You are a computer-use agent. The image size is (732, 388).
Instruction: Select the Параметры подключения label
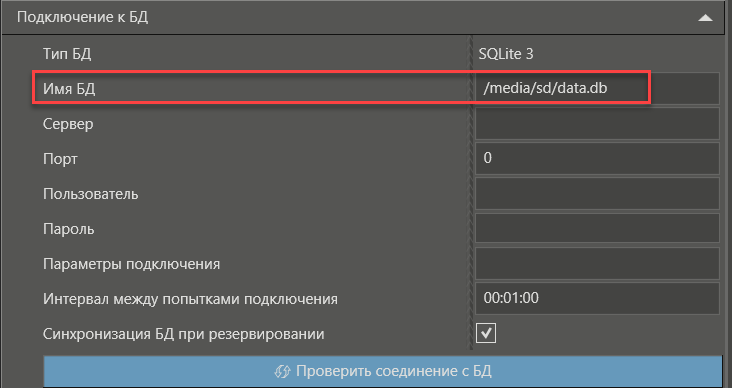coord(131,264)
